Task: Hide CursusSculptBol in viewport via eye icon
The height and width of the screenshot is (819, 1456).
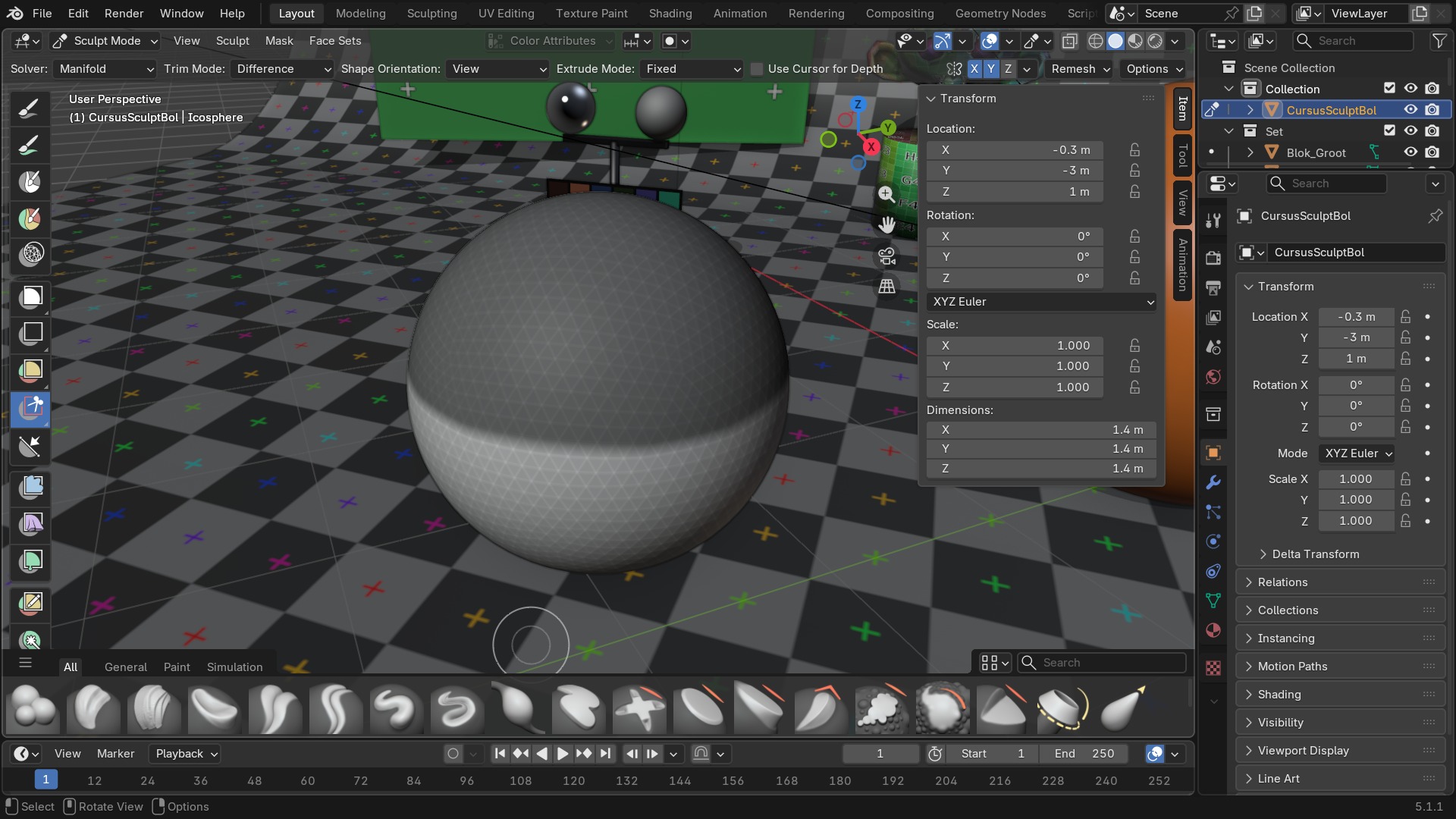Action: (1410, 110)
